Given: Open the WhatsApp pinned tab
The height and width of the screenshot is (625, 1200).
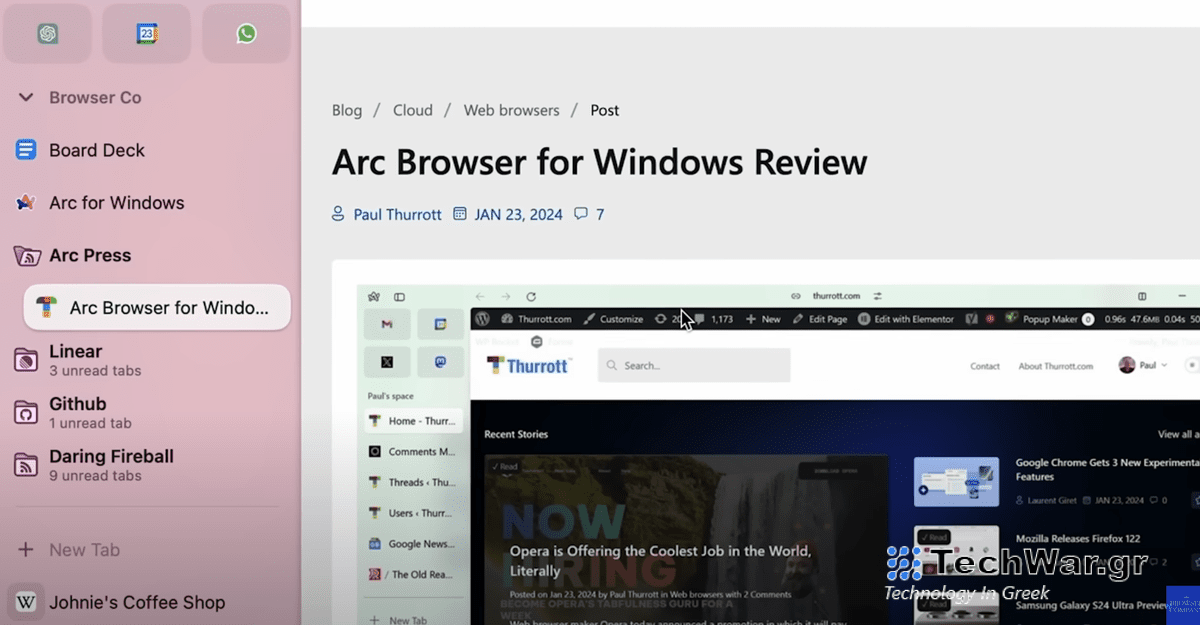Looking at the screenshot, I should pyautogui.click(x=246, y=32).
